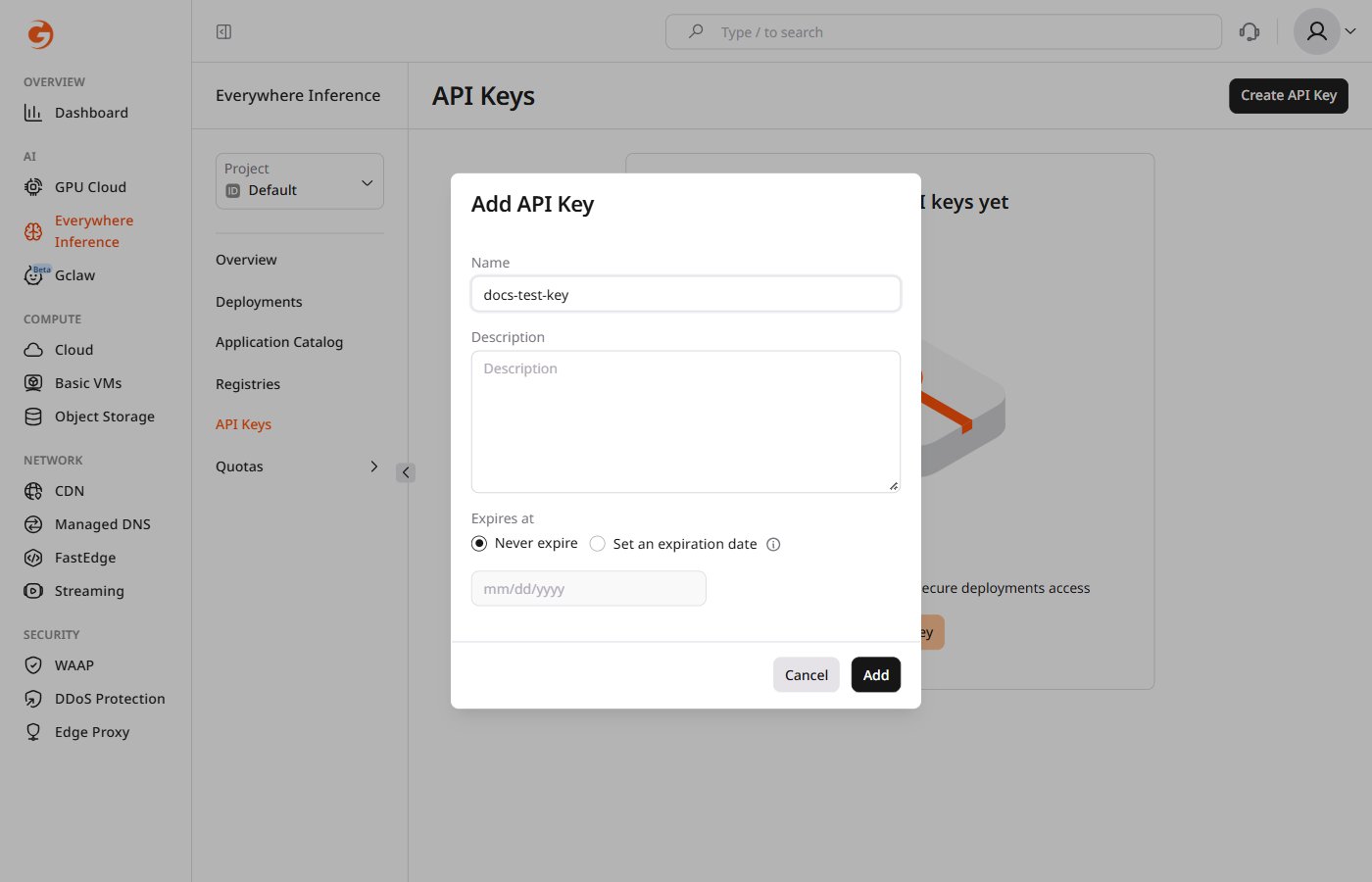Screen dimensions: 1372x882
Task: Open WAAP under Security
Action: [59, 665]
